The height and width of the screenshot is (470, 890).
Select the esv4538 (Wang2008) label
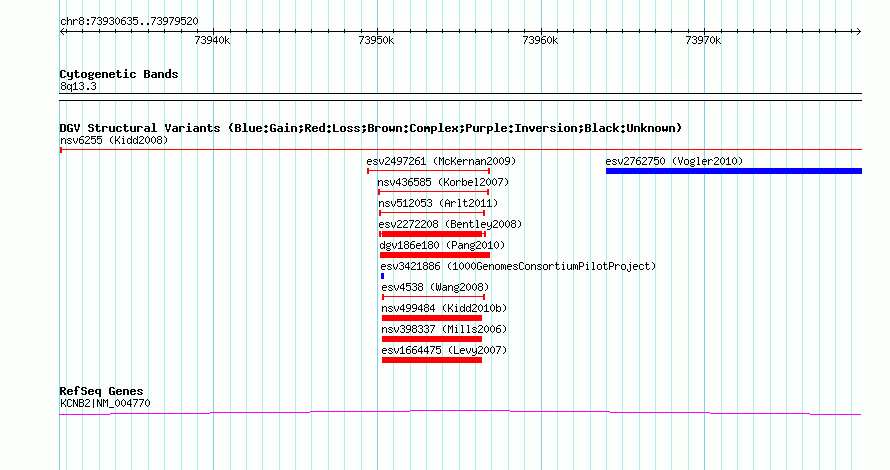tap(435, 287)
